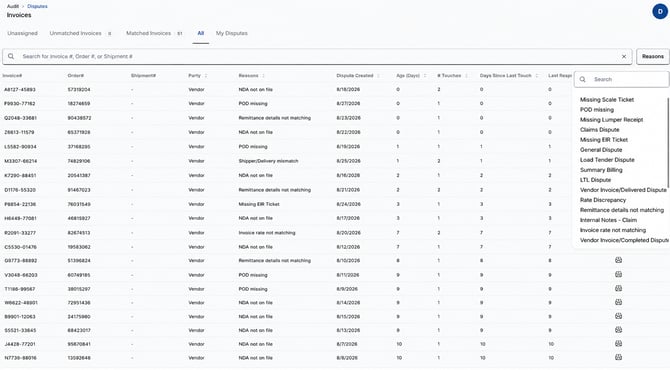Choose LTL Dispute reason

595,180
